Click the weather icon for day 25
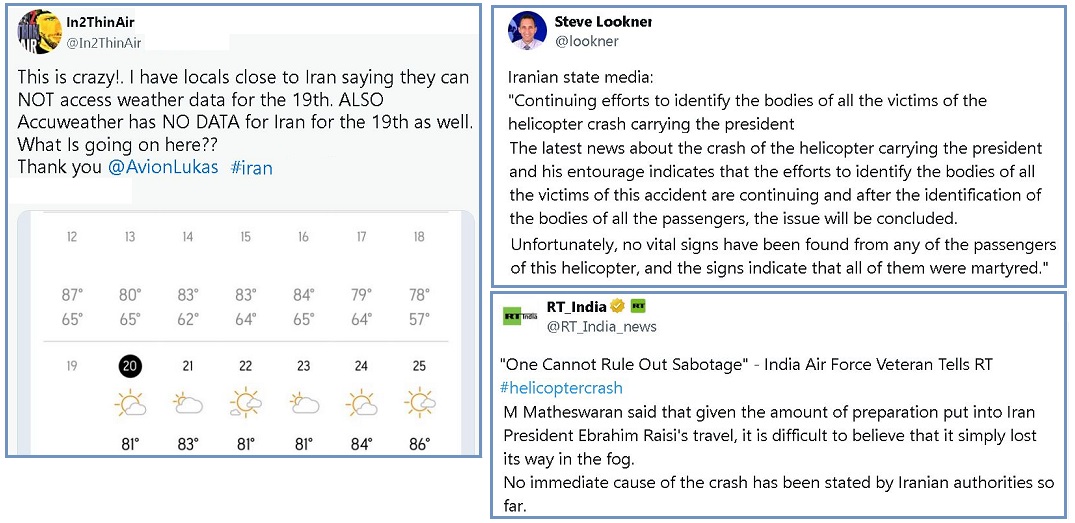Image resolution: width=1075 pixels, height=523 pixels. [419, 403]
